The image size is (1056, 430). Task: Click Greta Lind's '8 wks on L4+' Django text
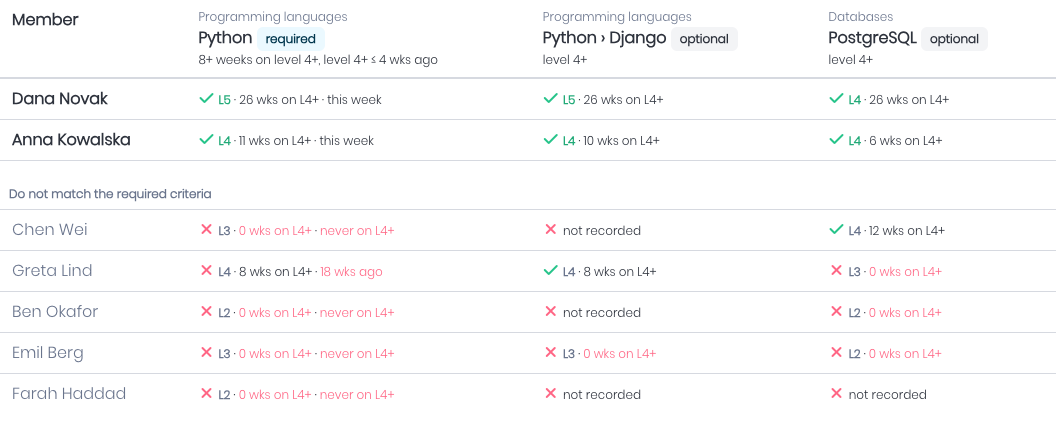(619, 272)
